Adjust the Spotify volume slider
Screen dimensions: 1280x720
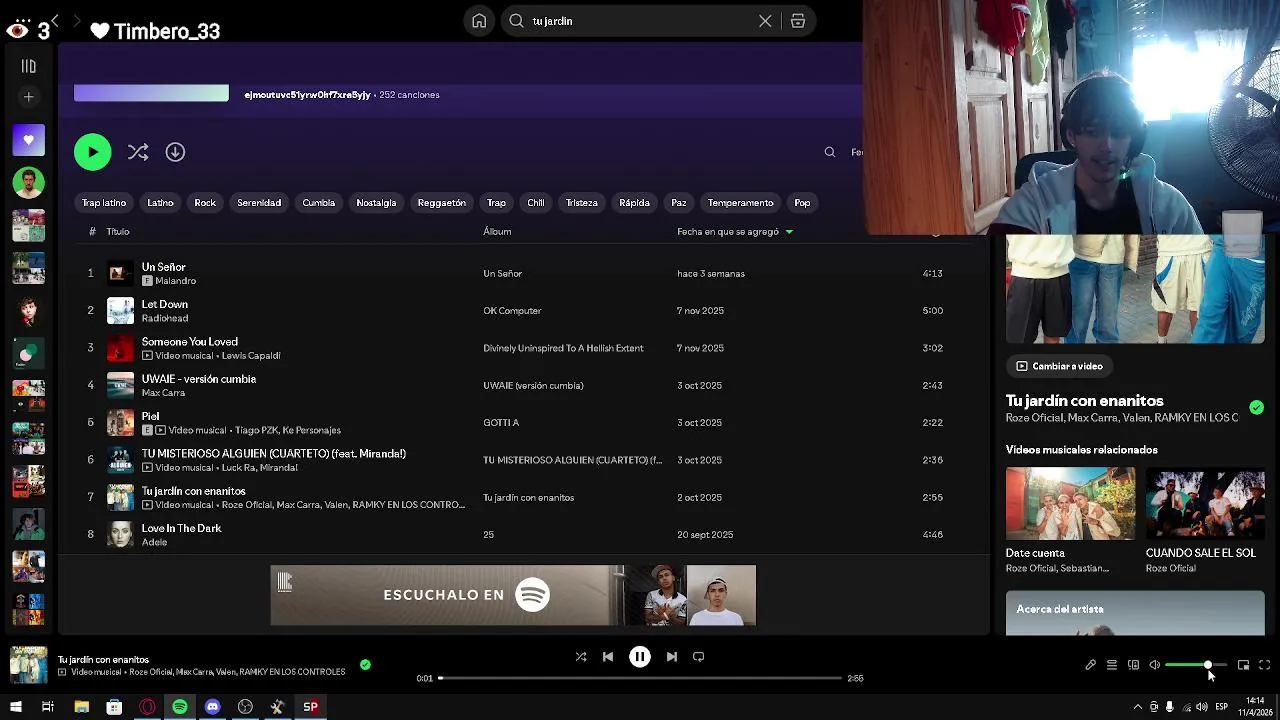(1196, 665)
